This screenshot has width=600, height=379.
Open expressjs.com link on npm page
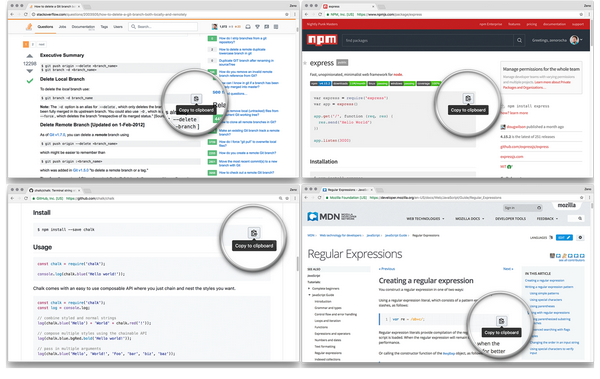coord(512,157)
